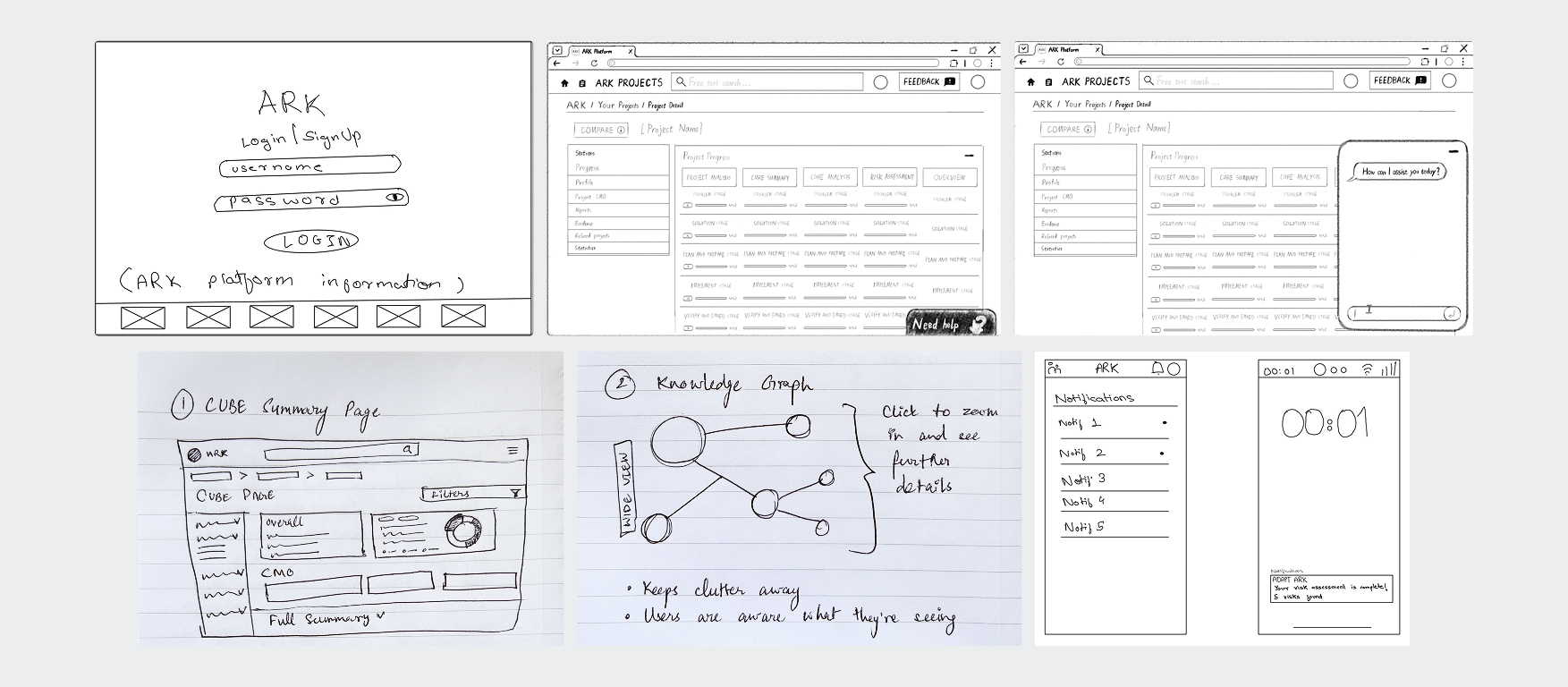This screenshot has width=1568, height=687.
Task: Select RISK ASSESSMENT tab in Need help wireframe
Action: (x=891, y=177)
